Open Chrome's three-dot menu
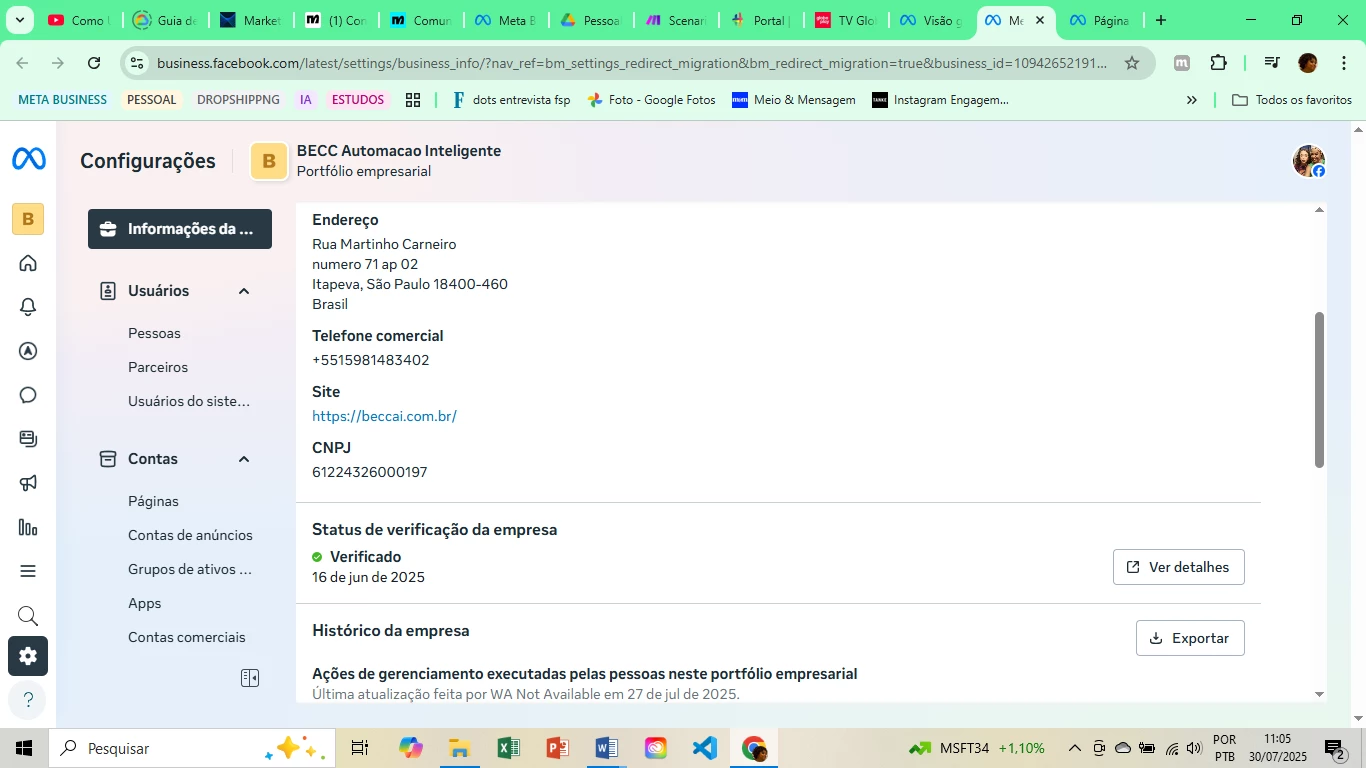This screenshot has height=768, width=1366. 1344,63
